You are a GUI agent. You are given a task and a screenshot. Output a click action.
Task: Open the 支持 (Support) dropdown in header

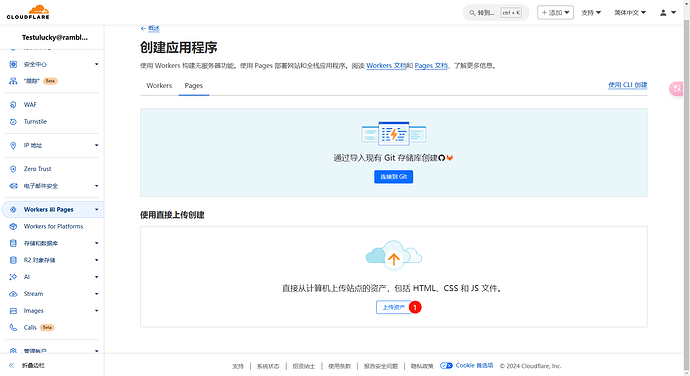click(591, 13)
